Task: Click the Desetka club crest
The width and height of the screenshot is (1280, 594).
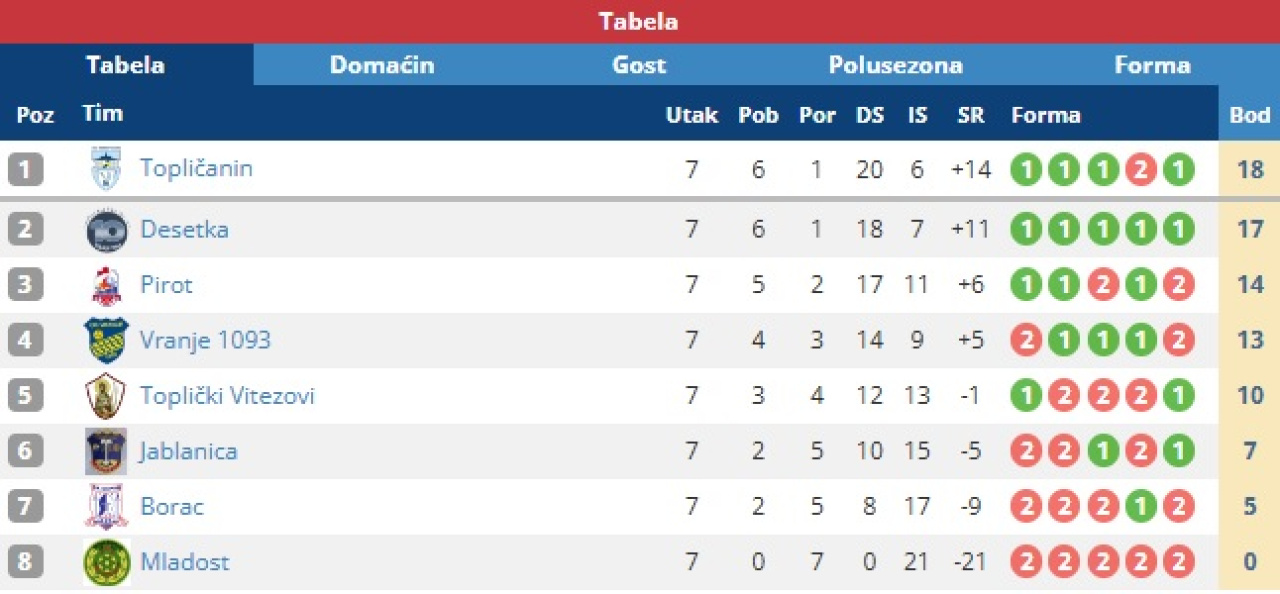Action: click(x=106, y=230)
